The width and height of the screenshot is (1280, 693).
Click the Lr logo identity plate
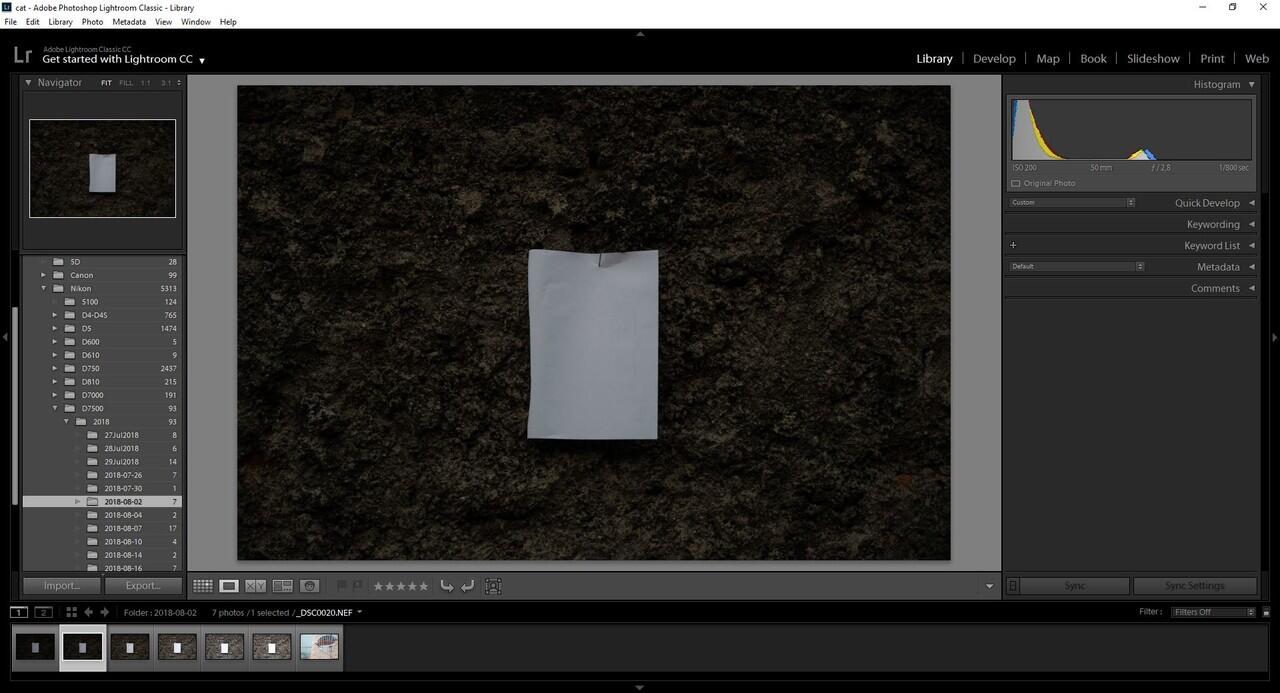22,55
